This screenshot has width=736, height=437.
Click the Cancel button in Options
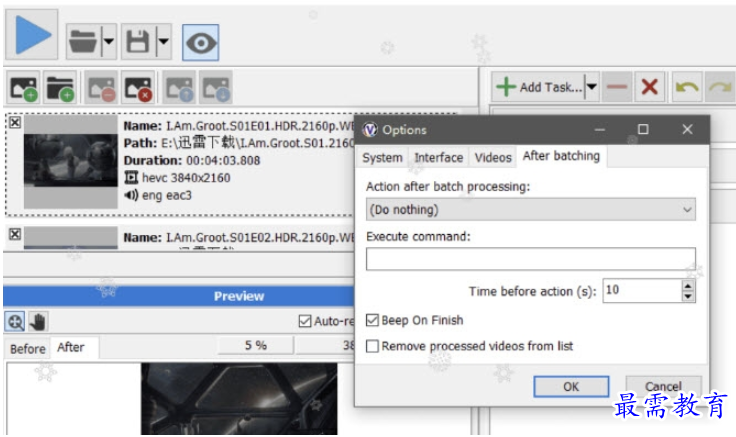[663, 386]
